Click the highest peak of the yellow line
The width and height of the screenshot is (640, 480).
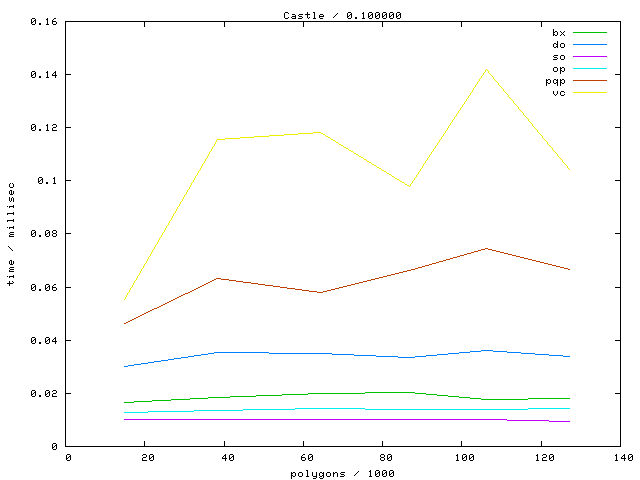[486, 70]
